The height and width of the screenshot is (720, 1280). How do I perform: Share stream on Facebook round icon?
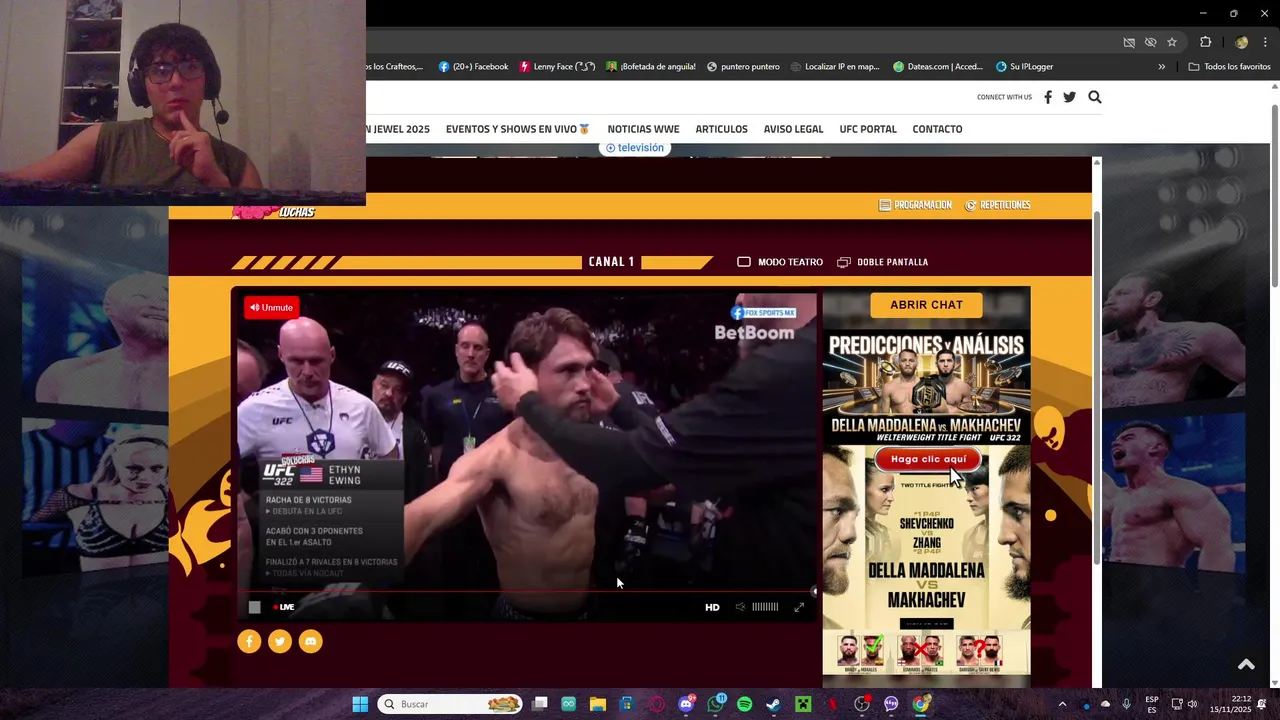(249, 641)
